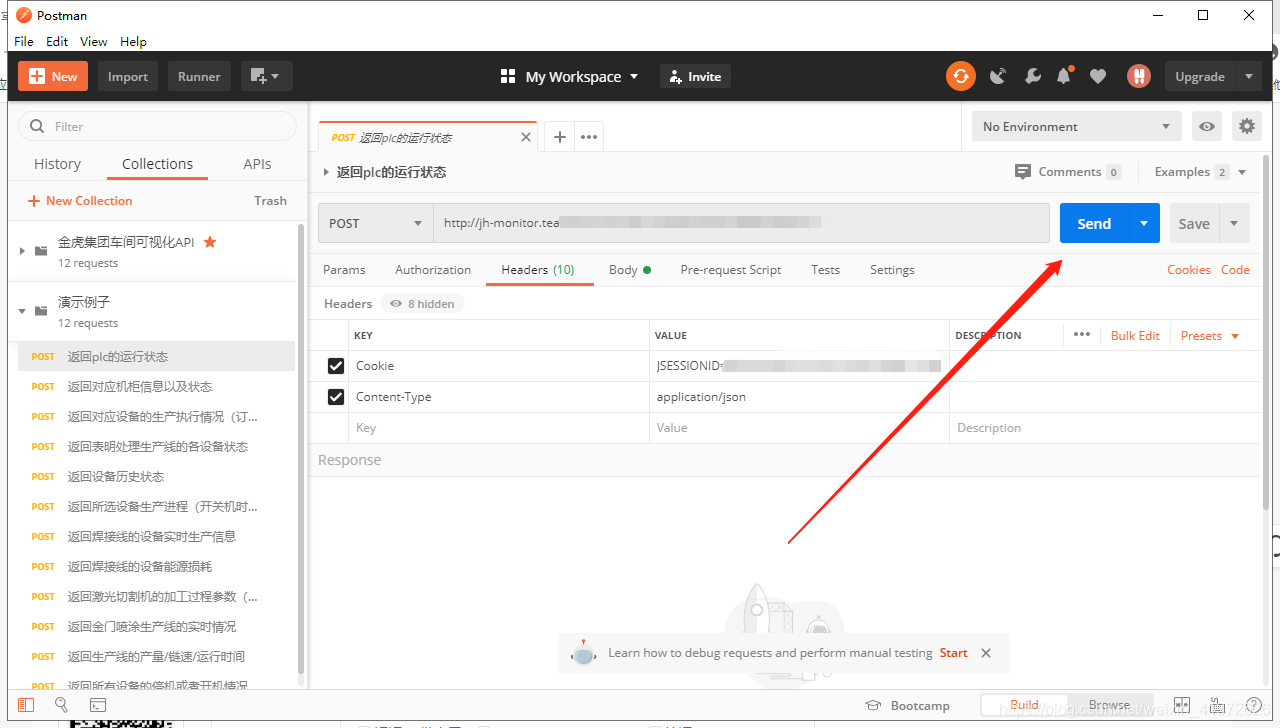
Task: Open the Send button dropdown arrow
Action: click(x=1144, y=223)
